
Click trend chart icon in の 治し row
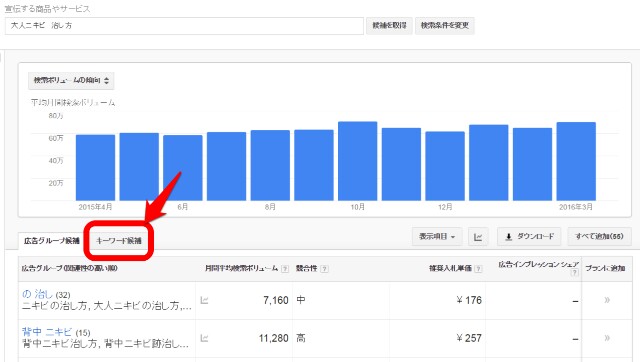point(204,300)
